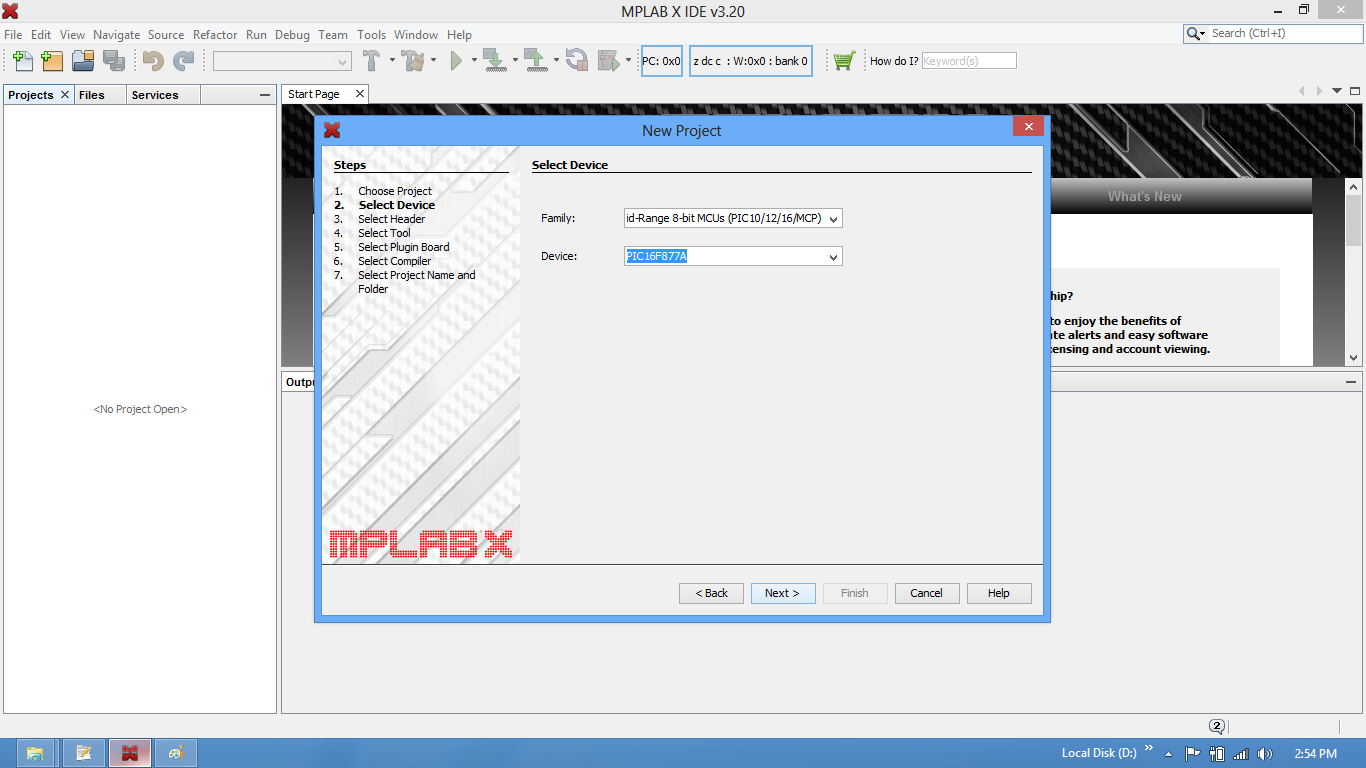The height and width of the screenshot is (768, 1366).
Task: Click the green Run Project arrow
Action: 456,61
